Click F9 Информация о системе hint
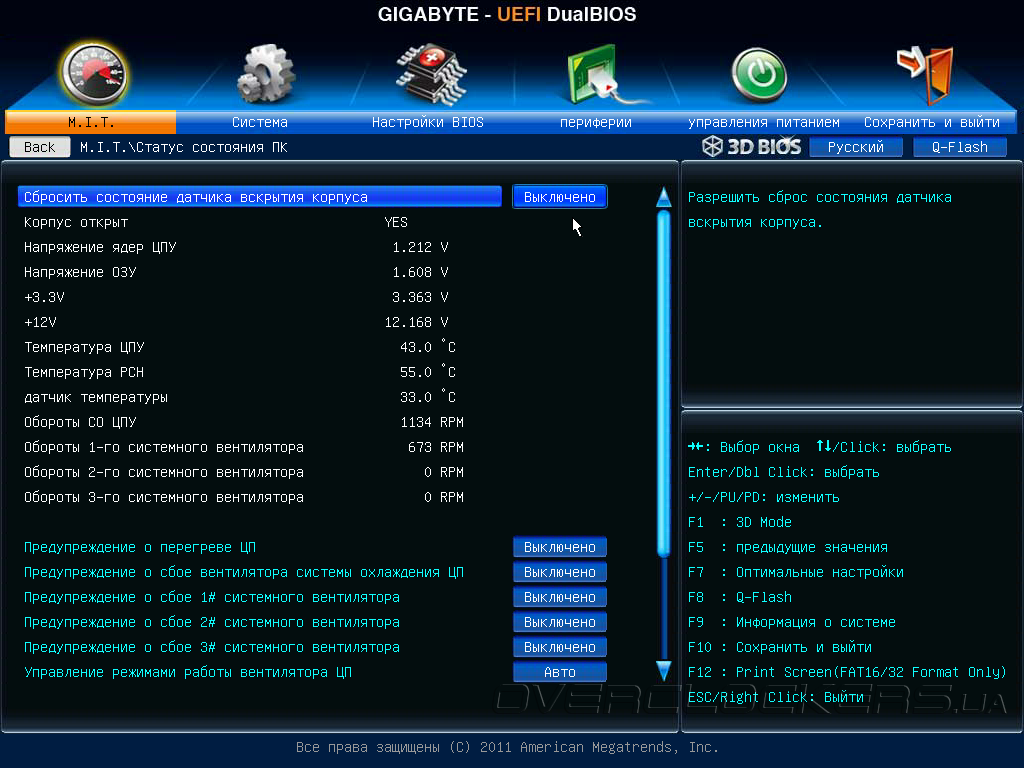The width and height of the screenshot is (1024, 768). (792, 622)
